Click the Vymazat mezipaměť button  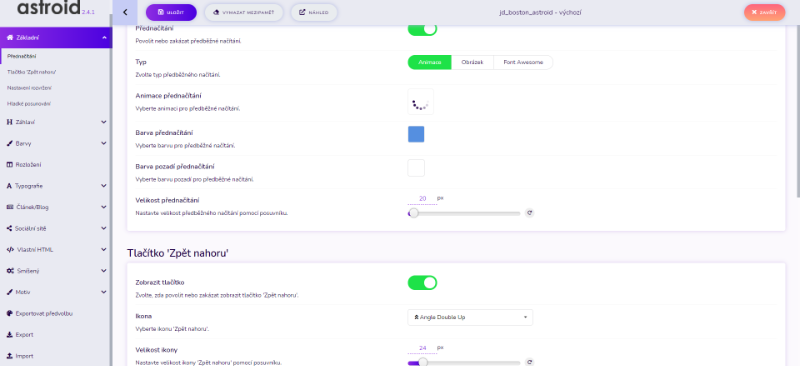click(244, 12)
